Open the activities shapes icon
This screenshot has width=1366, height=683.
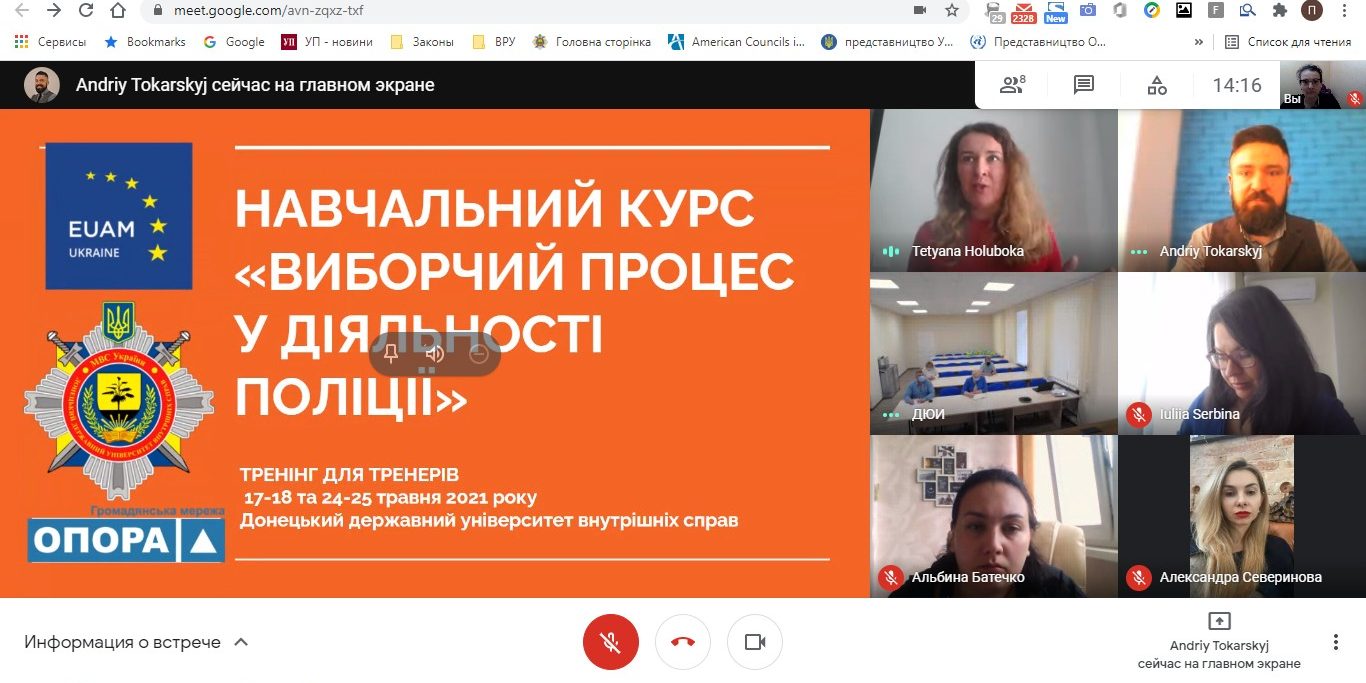[x=1157, y=85]
